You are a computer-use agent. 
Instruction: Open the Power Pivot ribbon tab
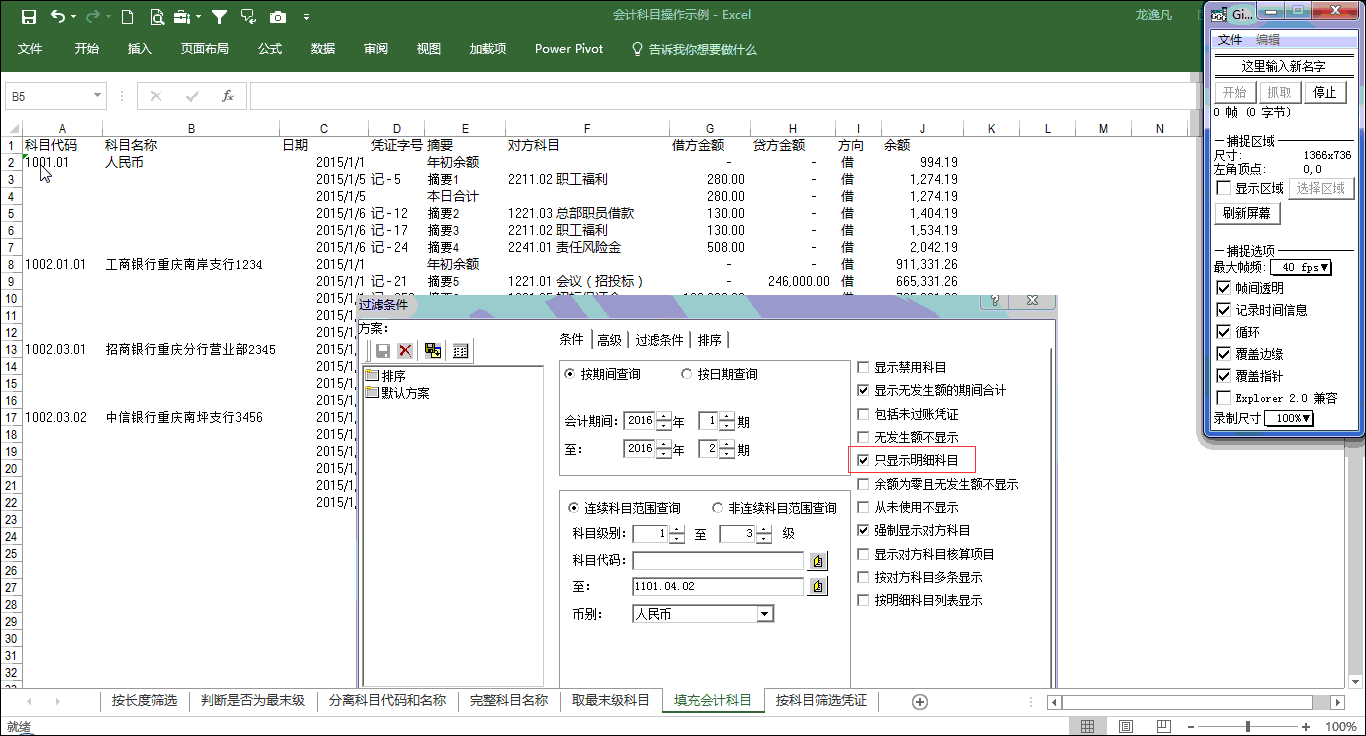pyautogui.click(x=569, y=49)
